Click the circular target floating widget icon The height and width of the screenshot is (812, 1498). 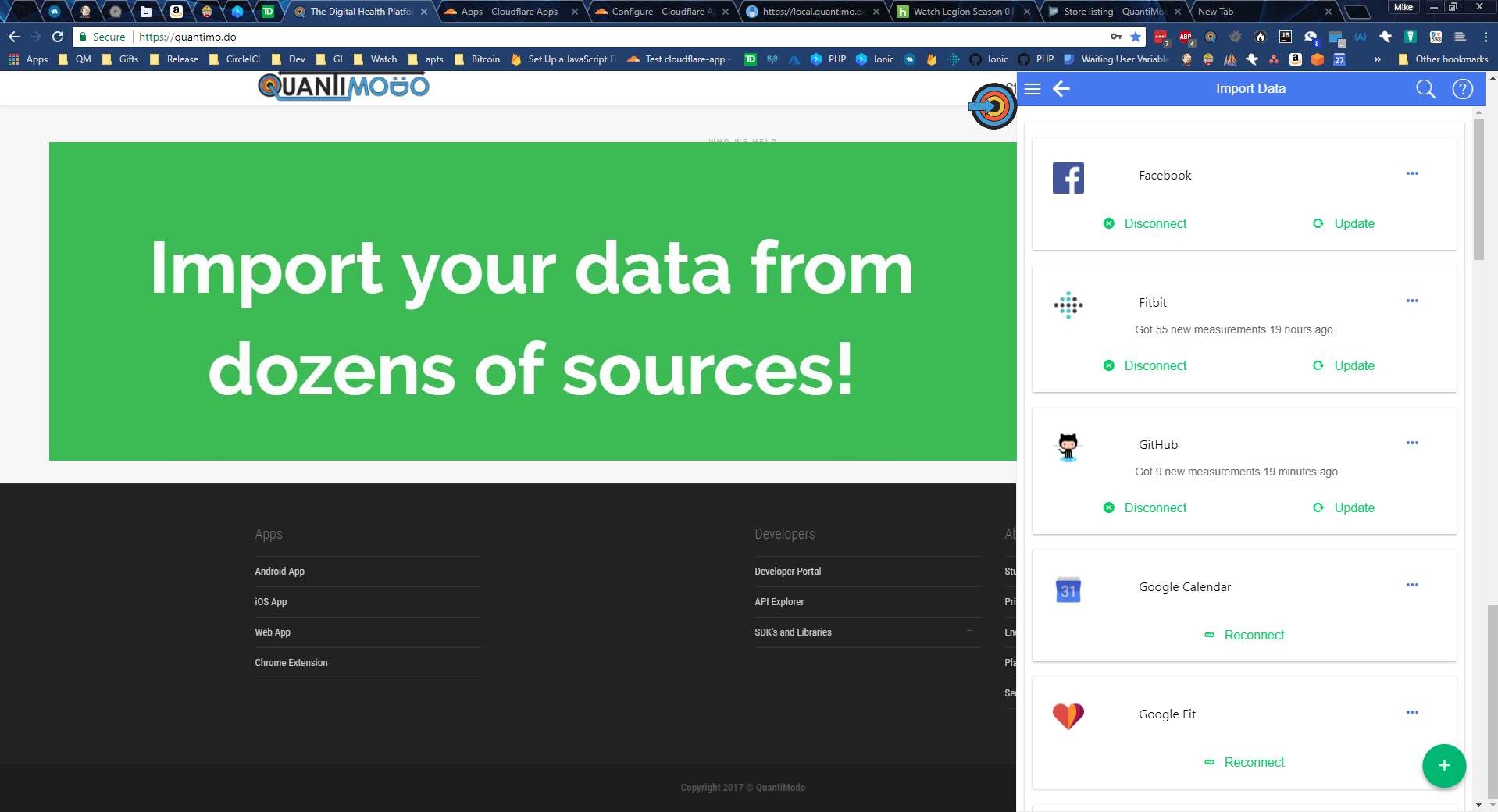pos(993,106)
